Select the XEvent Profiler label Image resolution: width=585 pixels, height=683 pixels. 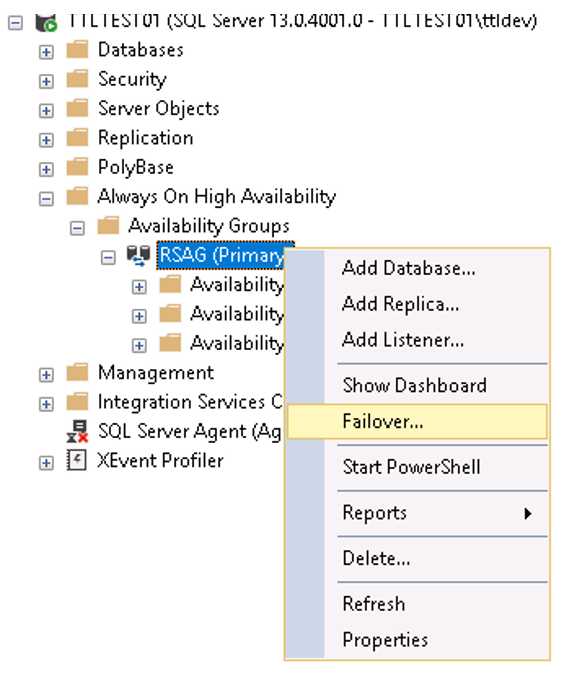tap(160, 460)
